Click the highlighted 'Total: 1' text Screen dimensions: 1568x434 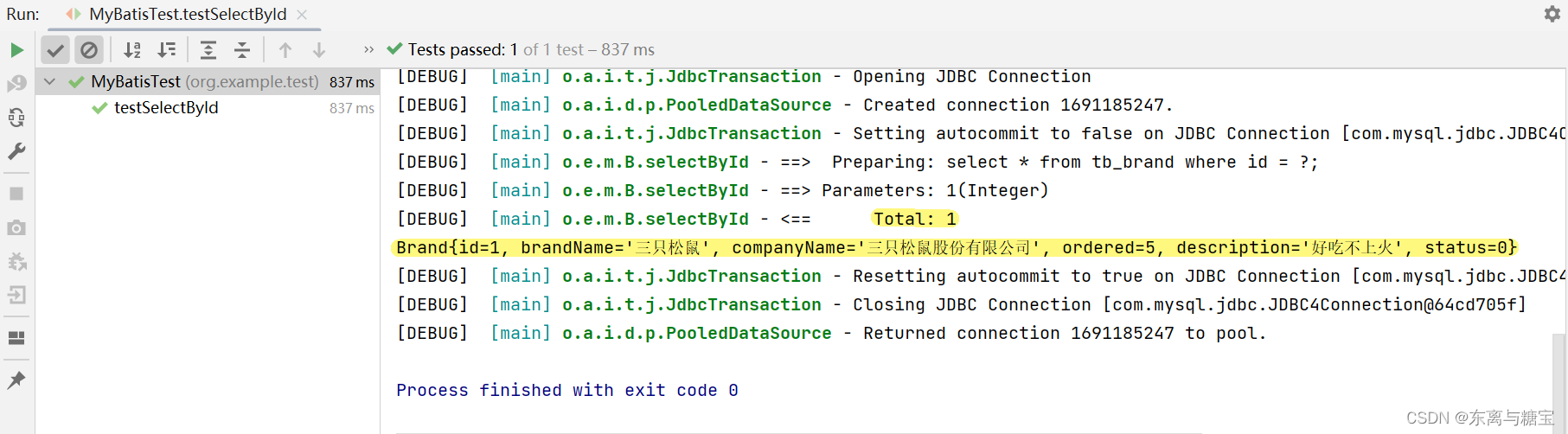click(x=914, y=220)
